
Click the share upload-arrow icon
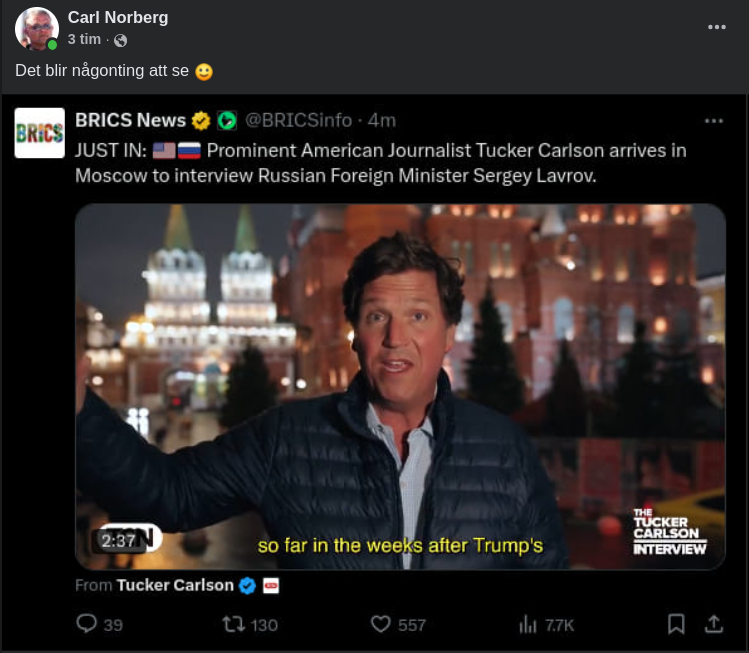(713, 624)
